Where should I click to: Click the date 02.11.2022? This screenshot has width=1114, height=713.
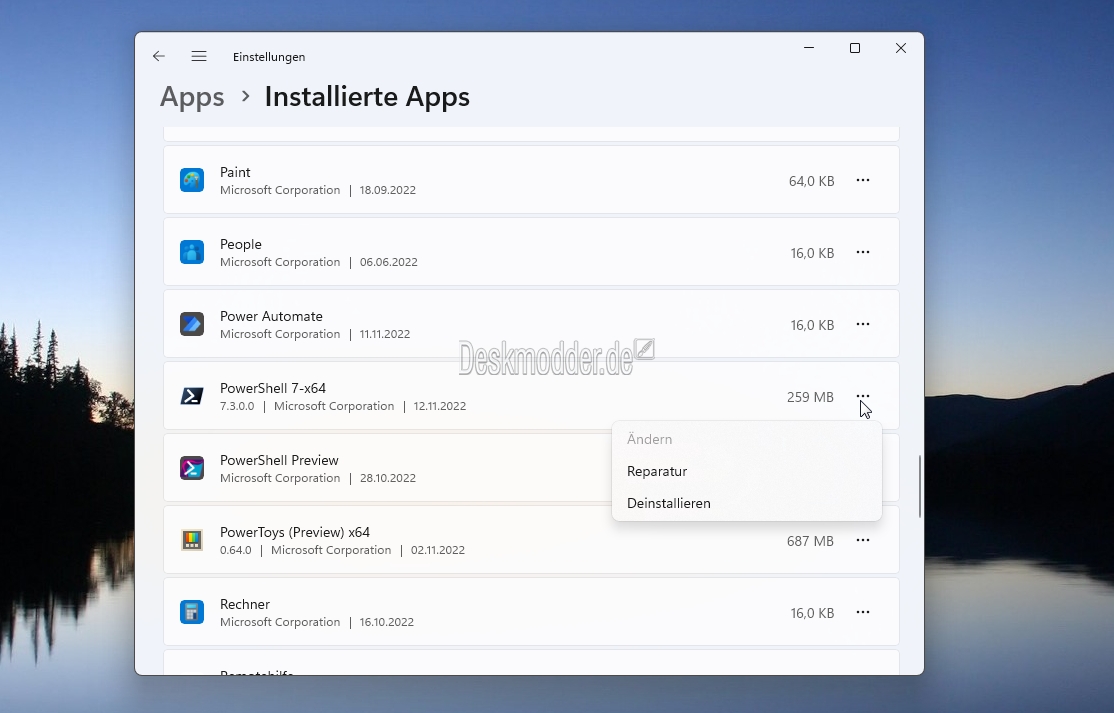(438, 550)
